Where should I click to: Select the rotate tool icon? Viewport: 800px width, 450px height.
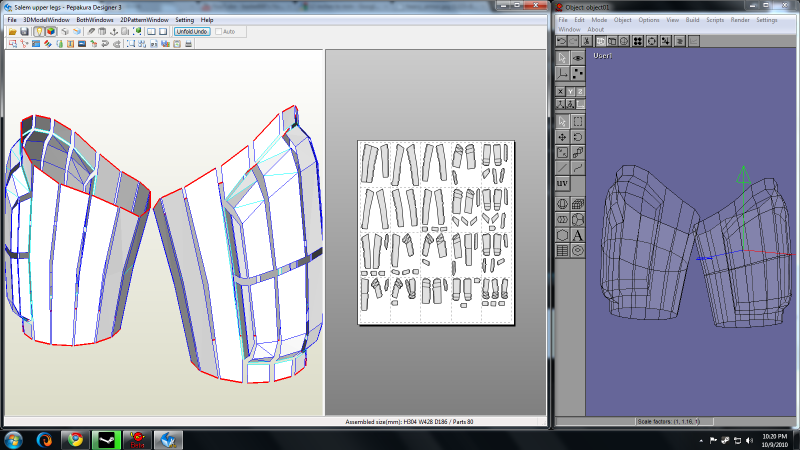[x=579, y=137]
